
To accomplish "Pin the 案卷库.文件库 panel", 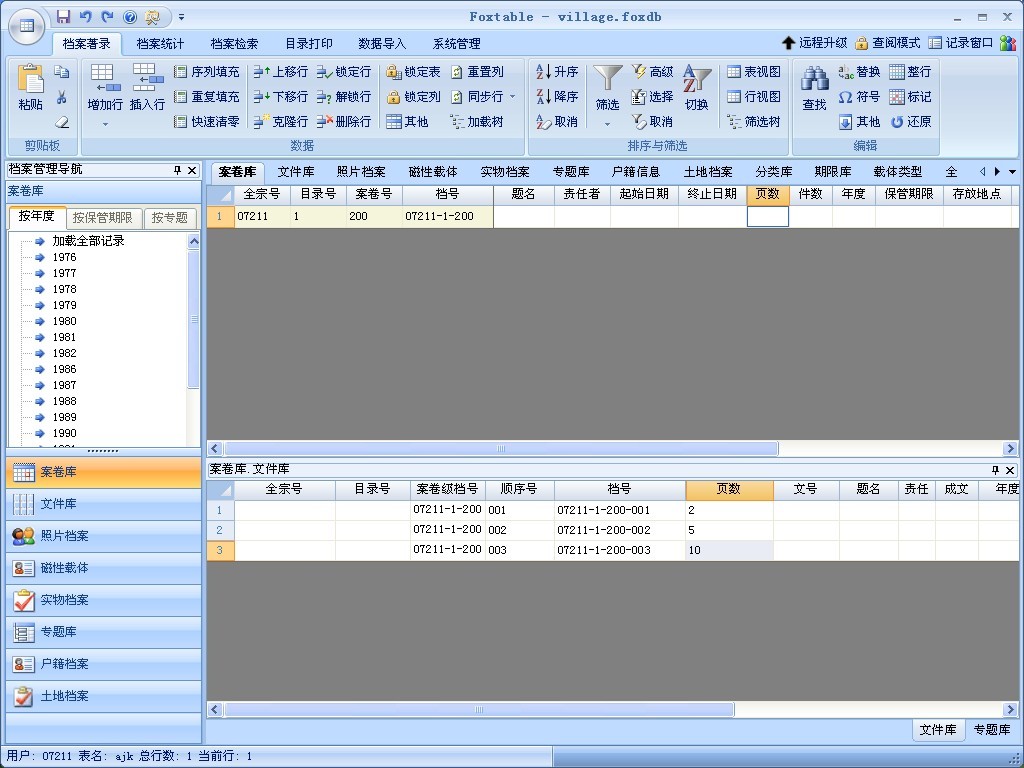I will (x=995, y=470).
